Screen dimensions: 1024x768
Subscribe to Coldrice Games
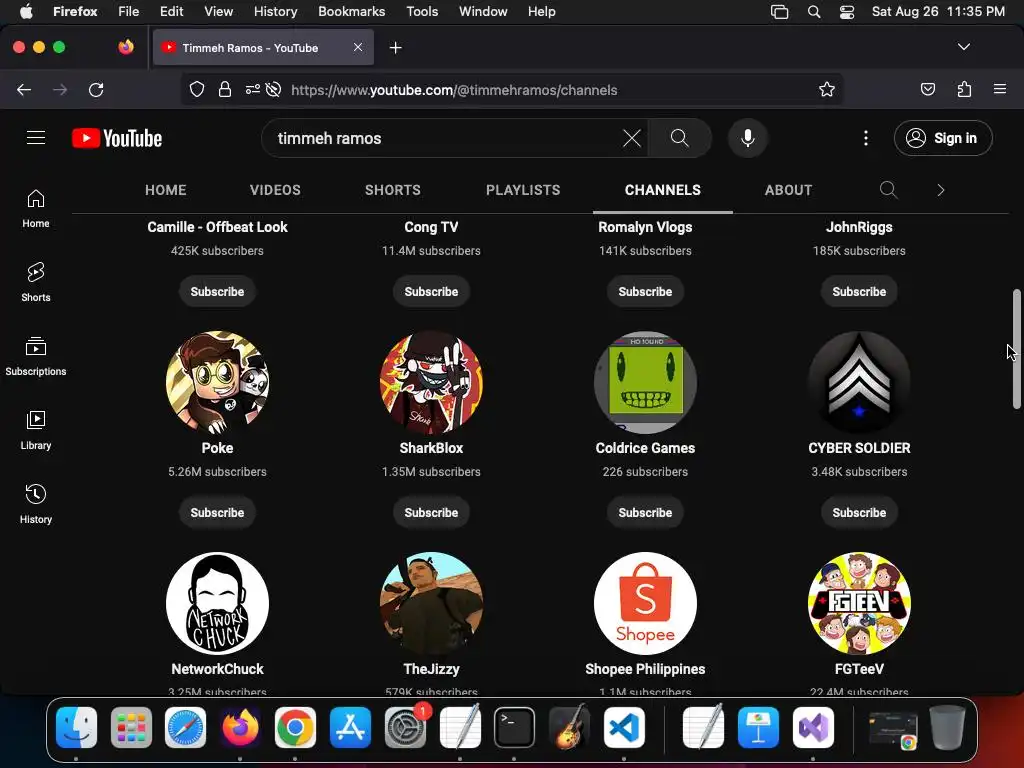645,513
